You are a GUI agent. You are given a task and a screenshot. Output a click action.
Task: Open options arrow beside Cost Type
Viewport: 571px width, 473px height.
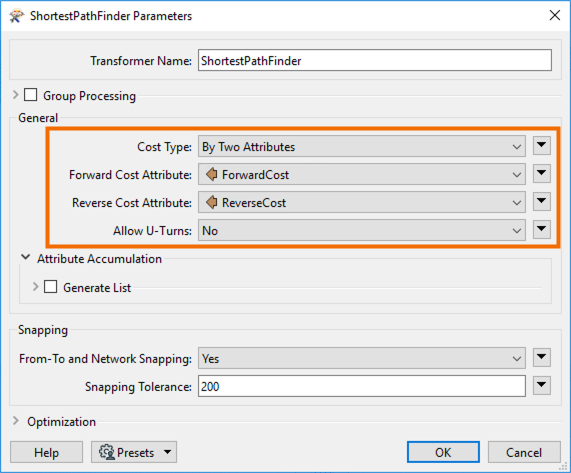pyautogui.click(x=542, y=146)
